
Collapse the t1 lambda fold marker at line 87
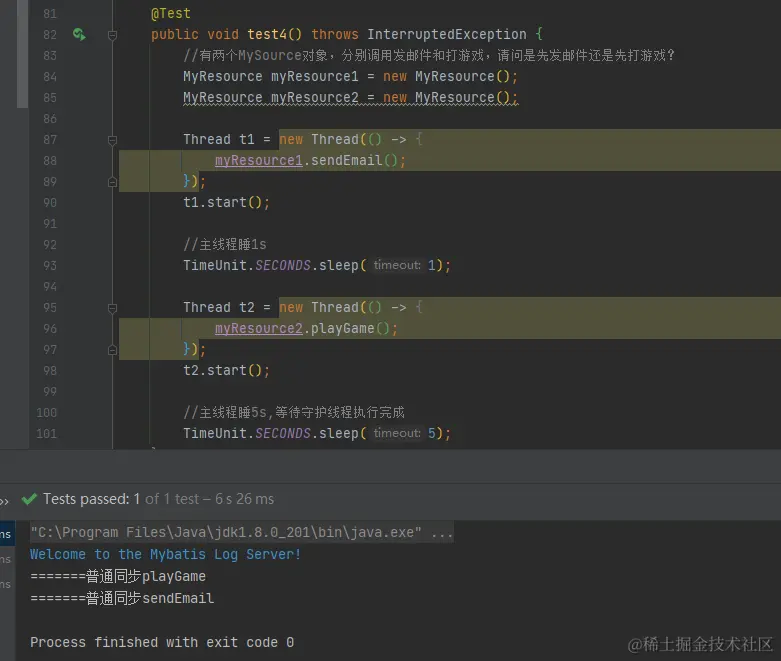coord(113,140)
